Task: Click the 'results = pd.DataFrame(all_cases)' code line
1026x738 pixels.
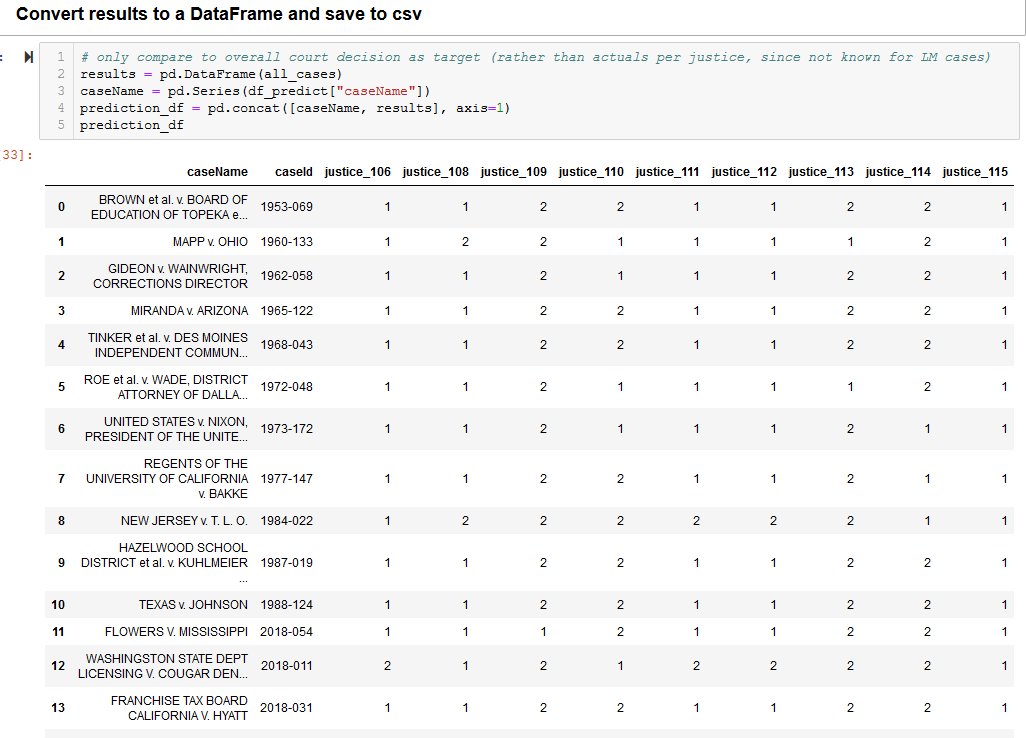Action: 211,74
